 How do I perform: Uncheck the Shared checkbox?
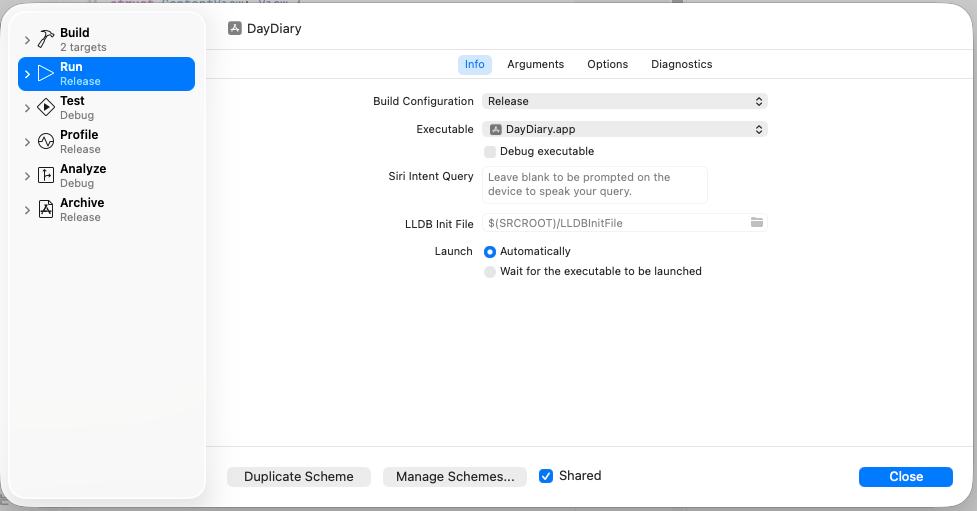pyautogui.click(x=546, y=476)
